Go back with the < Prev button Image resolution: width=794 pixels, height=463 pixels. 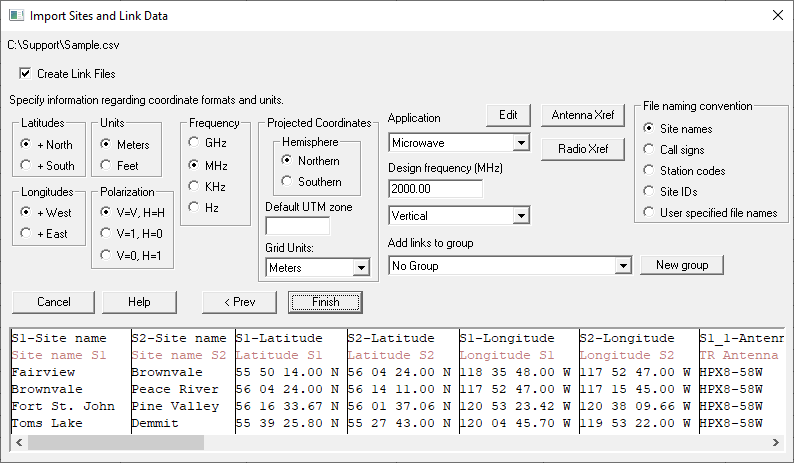(238, 302)
